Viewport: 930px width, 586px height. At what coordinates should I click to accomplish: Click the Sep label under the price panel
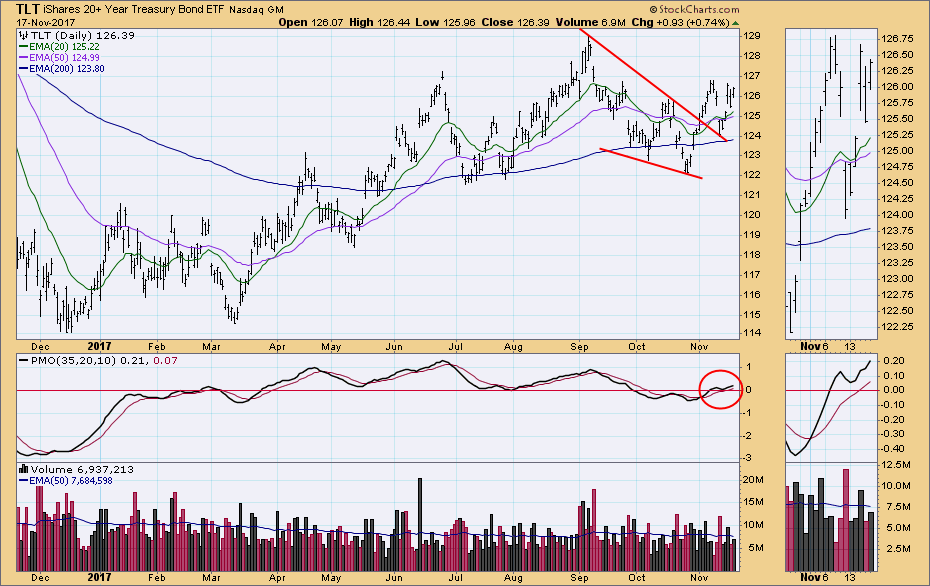579,346
